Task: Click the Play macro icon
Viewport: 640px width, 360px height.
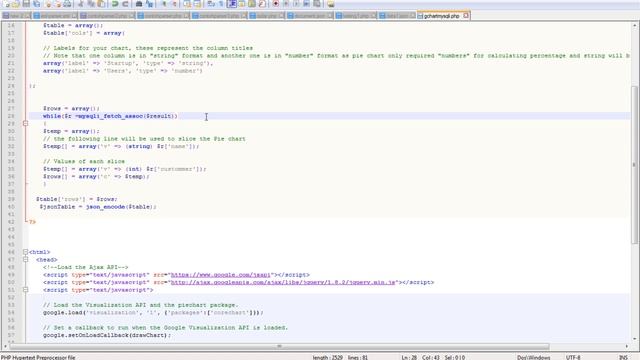Action: [296, 4]
